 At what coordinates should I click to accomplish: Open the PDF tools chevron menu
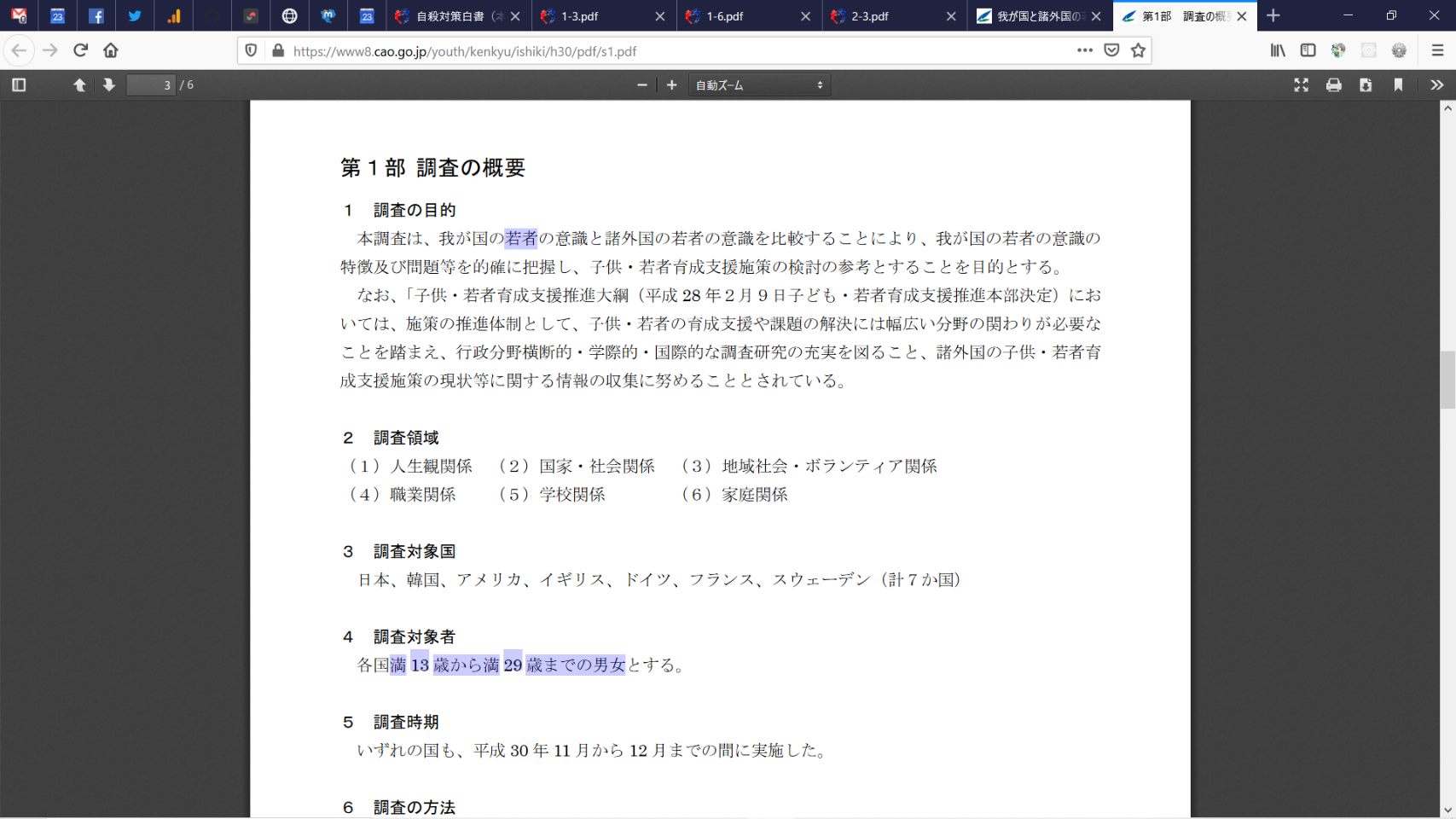pyautogui.click(x=1436, y=85)
